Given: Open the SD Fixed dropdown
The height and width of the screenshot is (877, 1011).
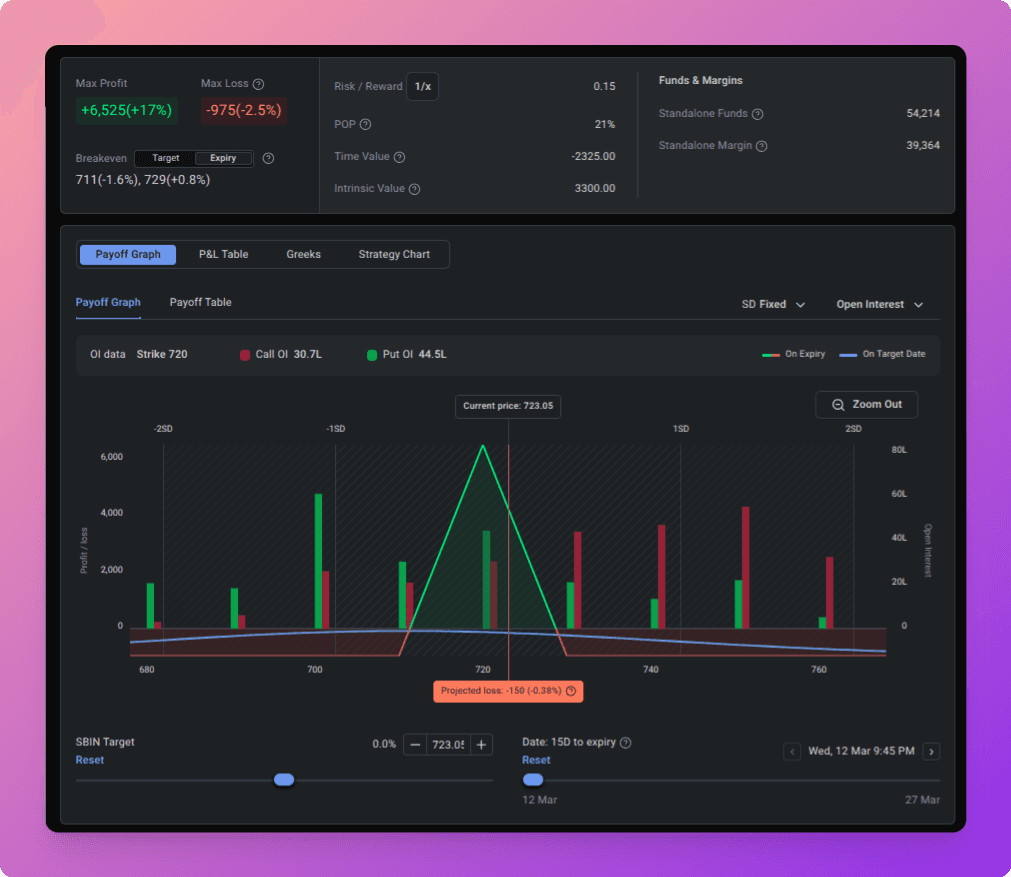Looking at the screenshot, I should pyautogui.click(x=773, y=304).
